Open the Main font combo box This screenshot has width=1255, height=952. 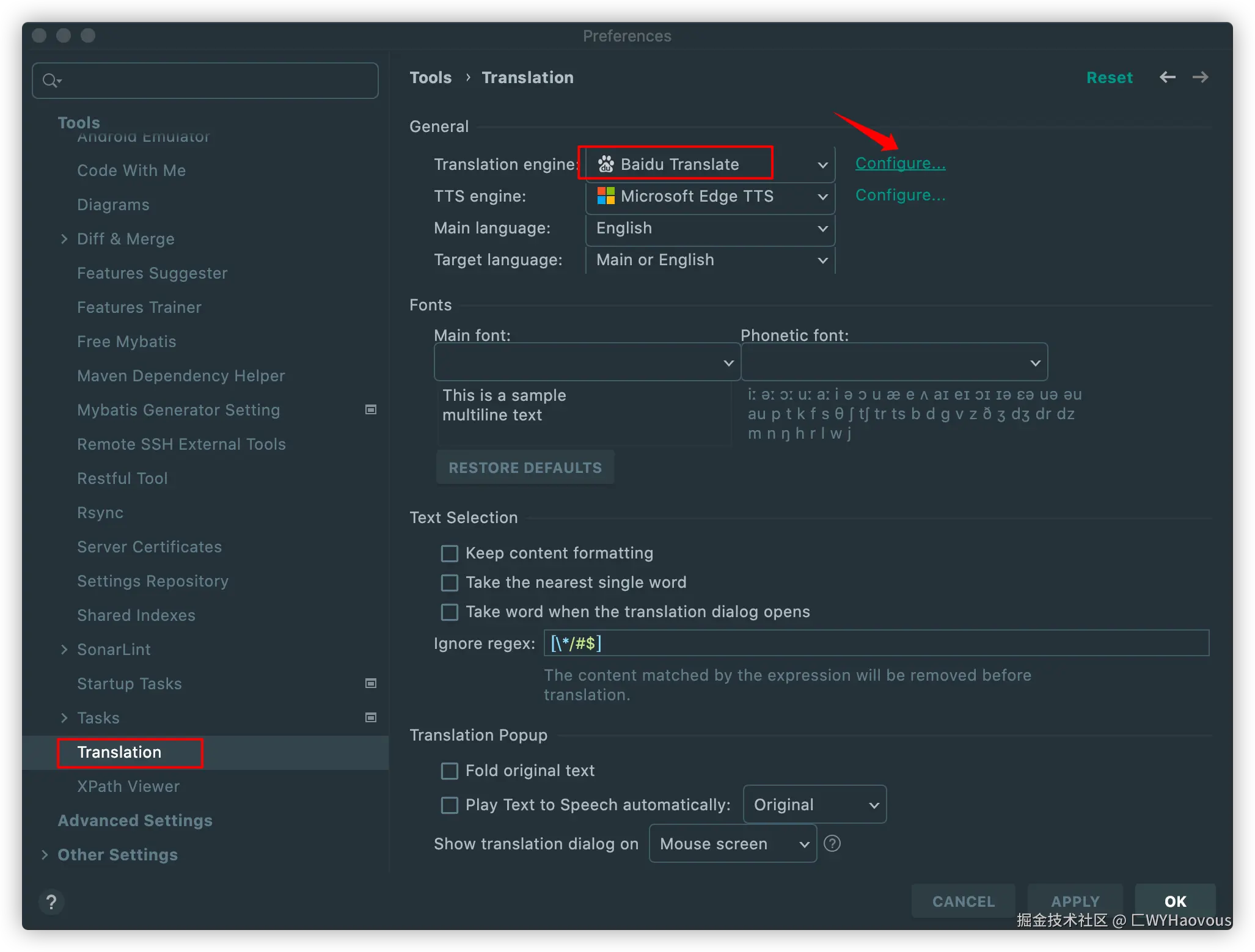(x=586, y=362)
